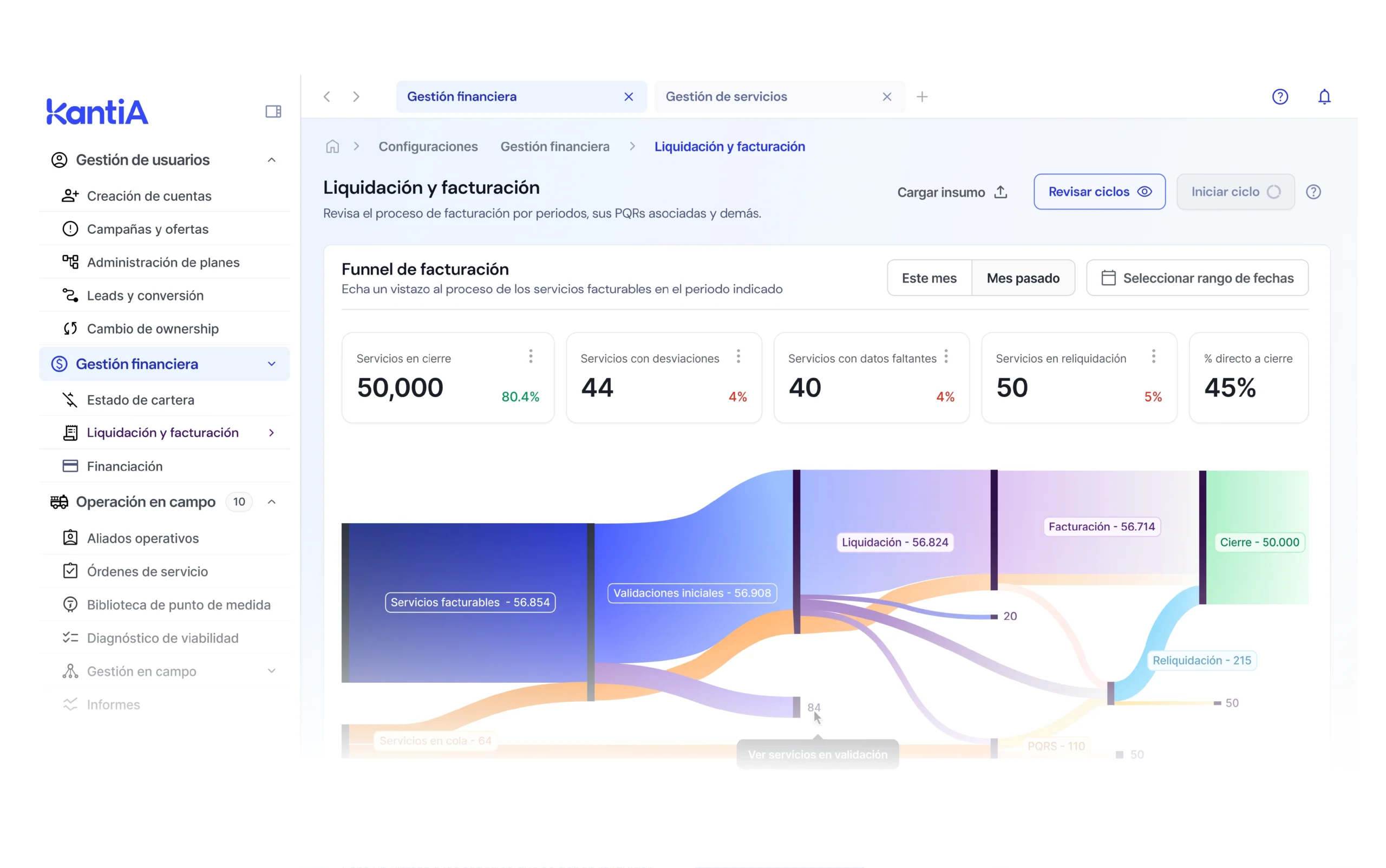Click the notifications bell icon

tap(1325, 96)
